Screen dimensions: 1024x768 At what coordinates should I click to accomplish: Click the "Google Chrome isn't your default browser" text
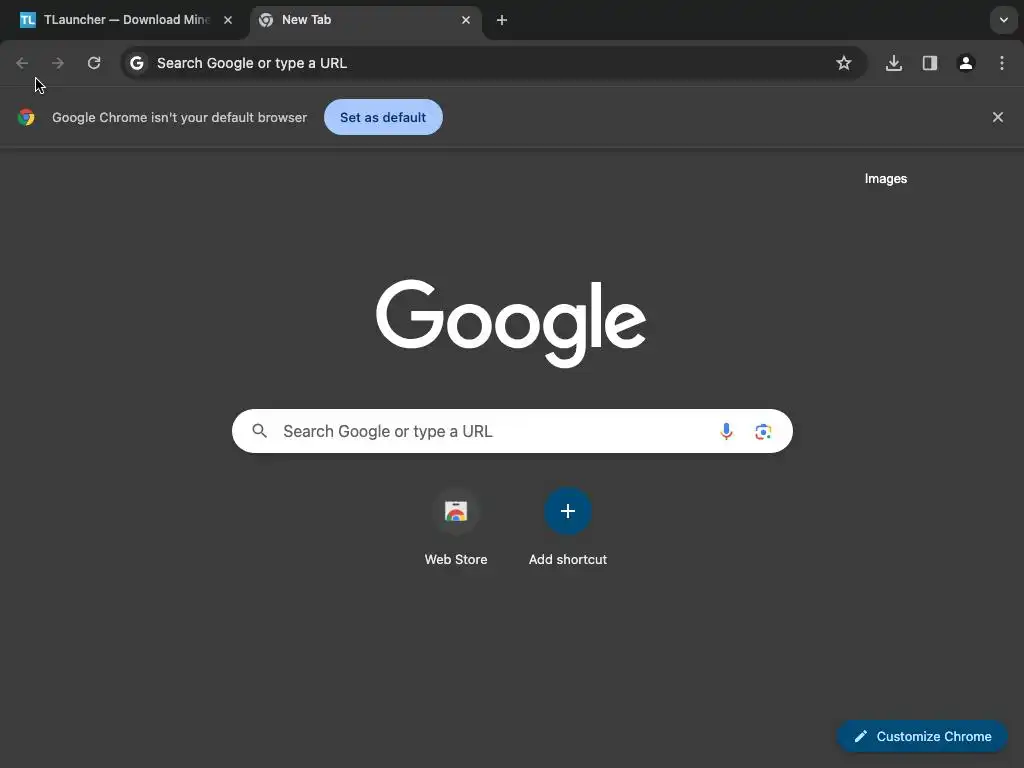180,118
